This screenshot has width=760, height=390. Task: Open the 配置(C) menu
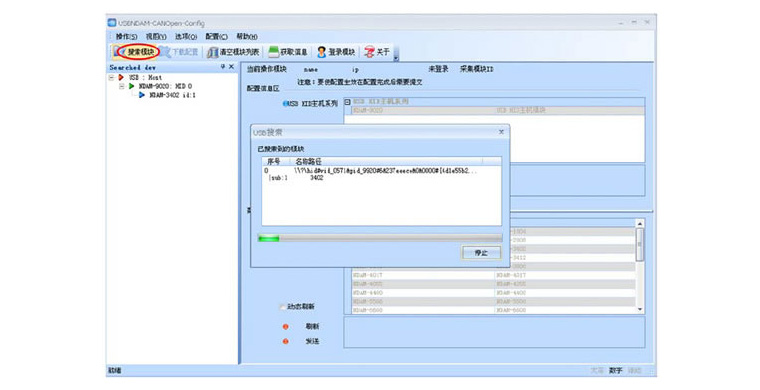pos(216,36)
